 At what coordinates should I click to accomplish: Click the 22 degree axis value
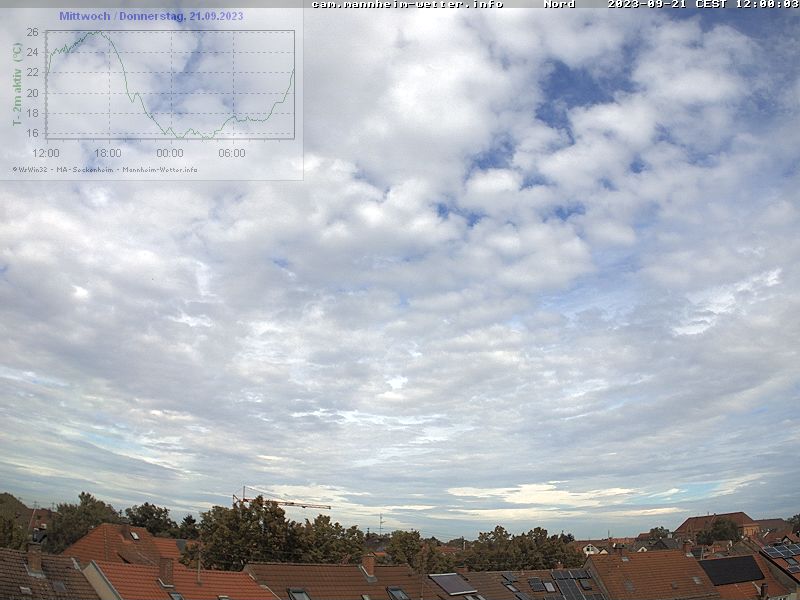coord(32,72)
